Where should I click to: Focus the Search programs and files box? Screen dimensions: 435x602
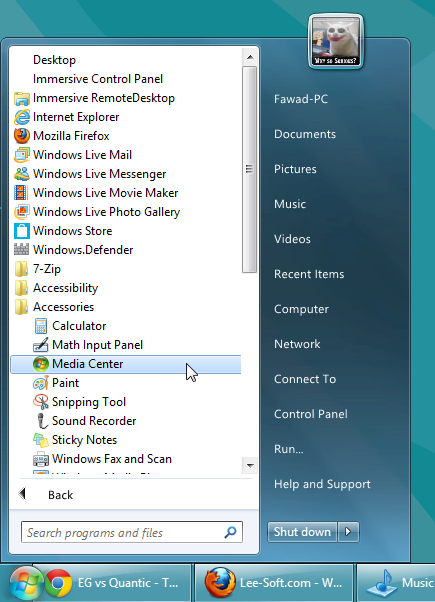click(132, 532)
